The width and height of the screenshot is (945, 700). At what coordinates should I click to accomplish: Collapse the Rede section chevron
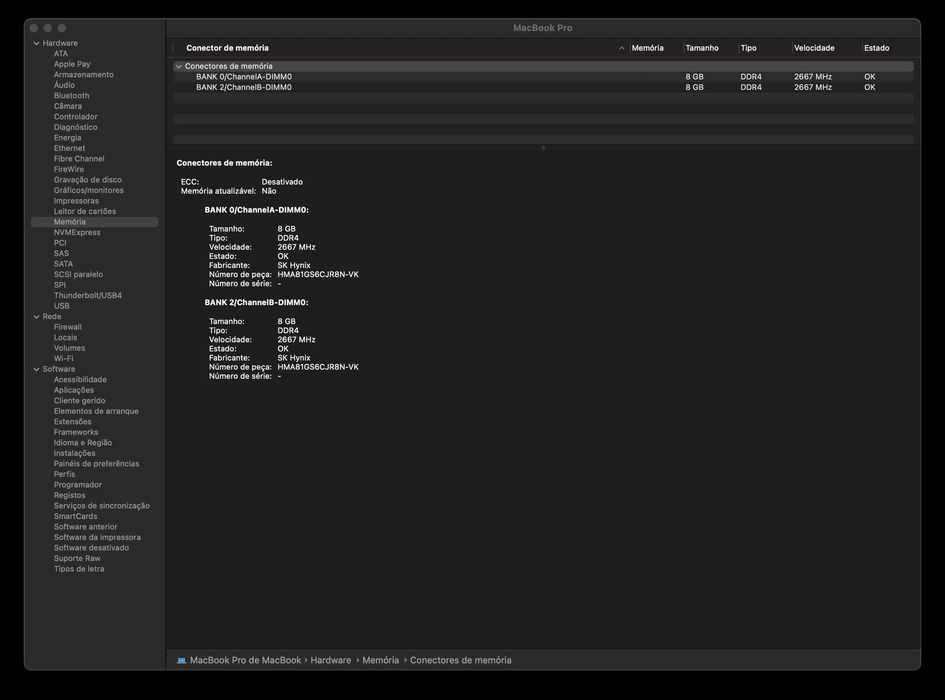tap(36, 317)
